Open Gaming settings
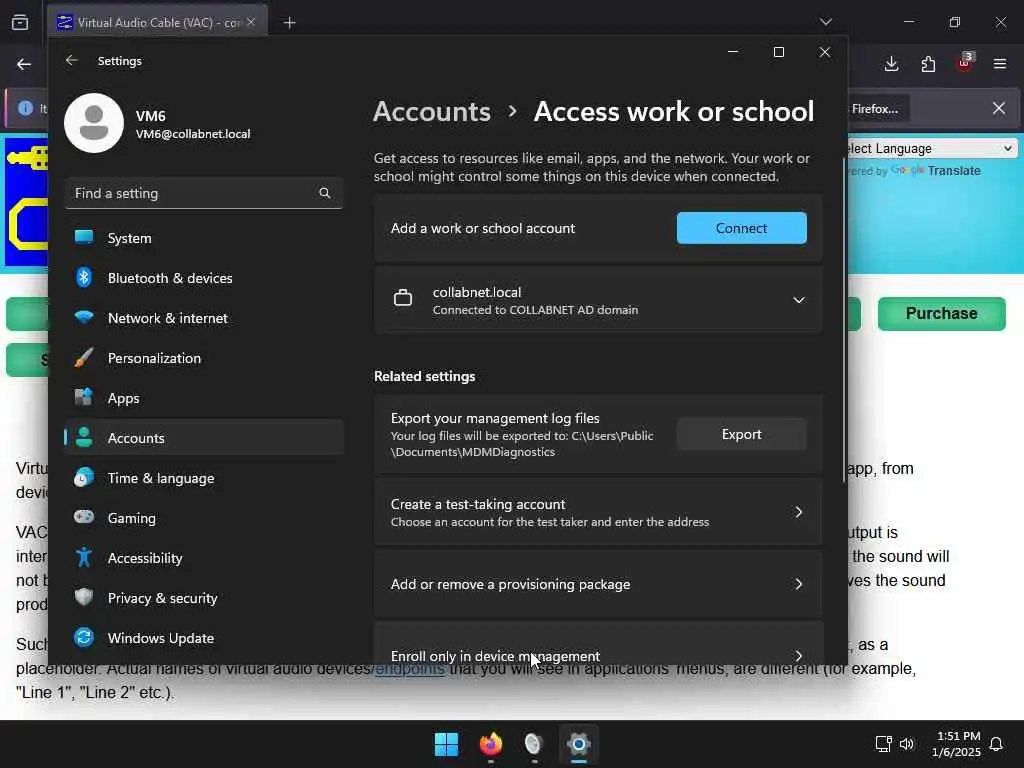This screenshot has width=1024, height=768. click(204, 518)
